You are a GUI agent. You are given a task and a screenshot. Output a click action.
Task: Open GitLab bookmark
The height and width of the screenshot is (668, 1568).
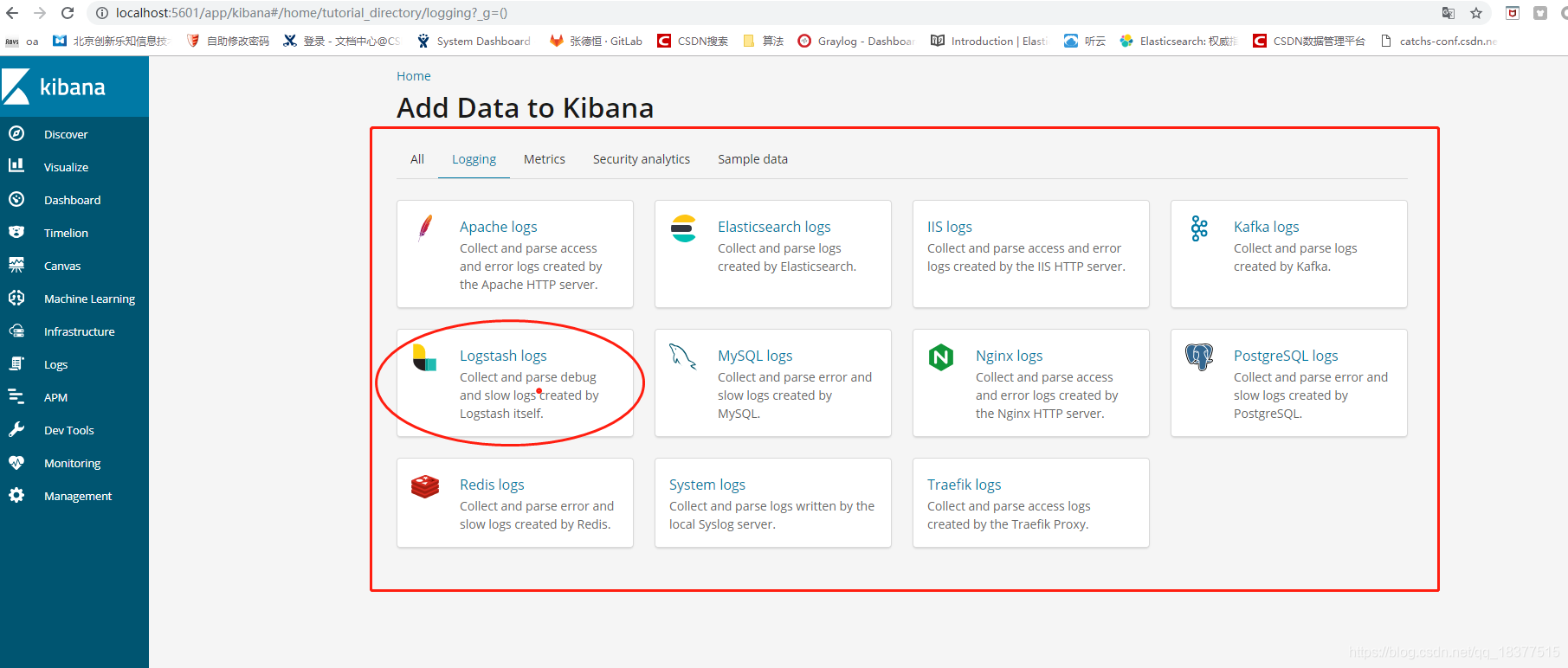pos(597,41)
